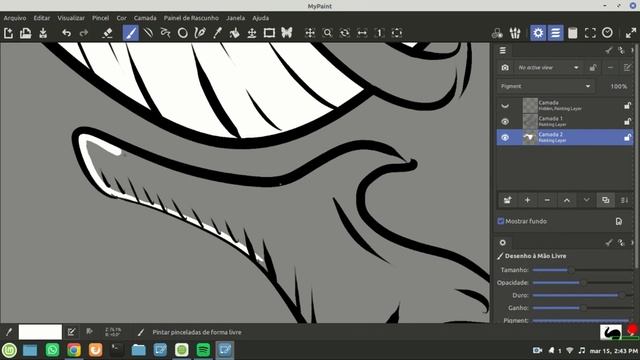Select the Lines and Curves tool
The height and width of the screenshot is (360, 640).
pyautogui.click(x=148, y=33)
